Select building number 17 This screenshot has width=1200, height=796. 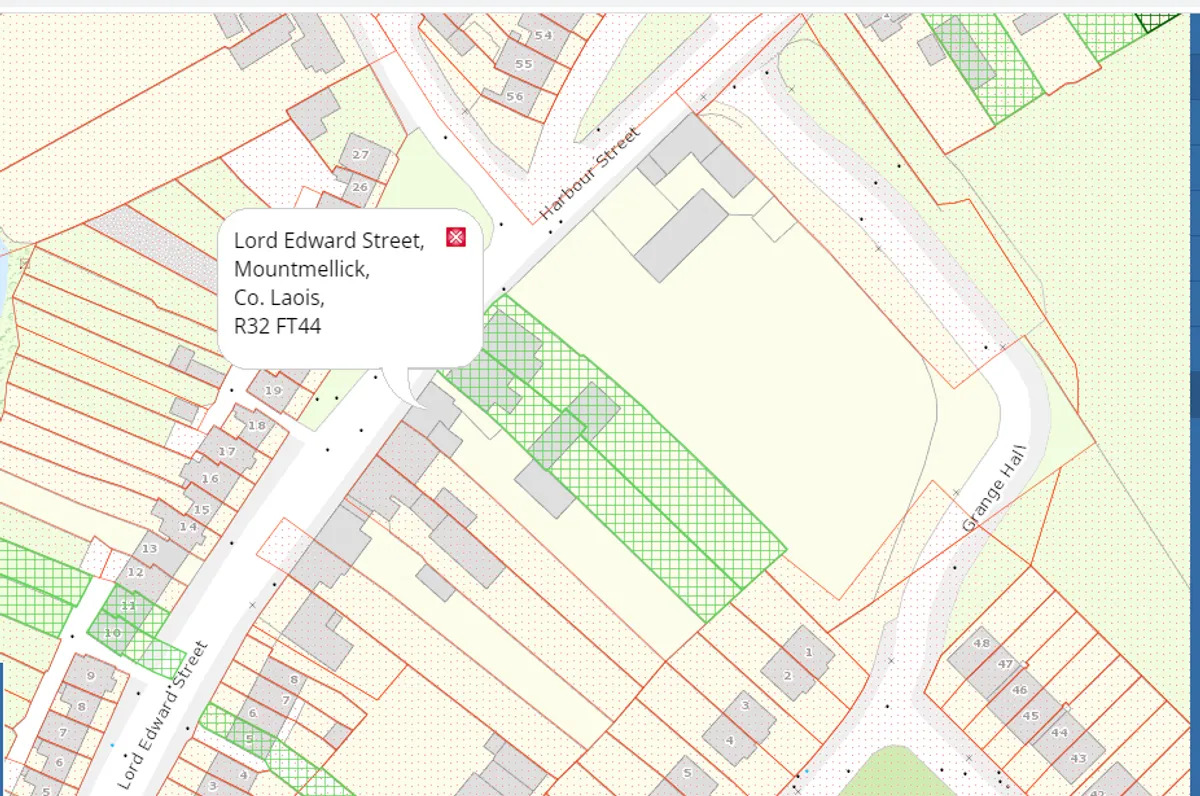(227, 452)
